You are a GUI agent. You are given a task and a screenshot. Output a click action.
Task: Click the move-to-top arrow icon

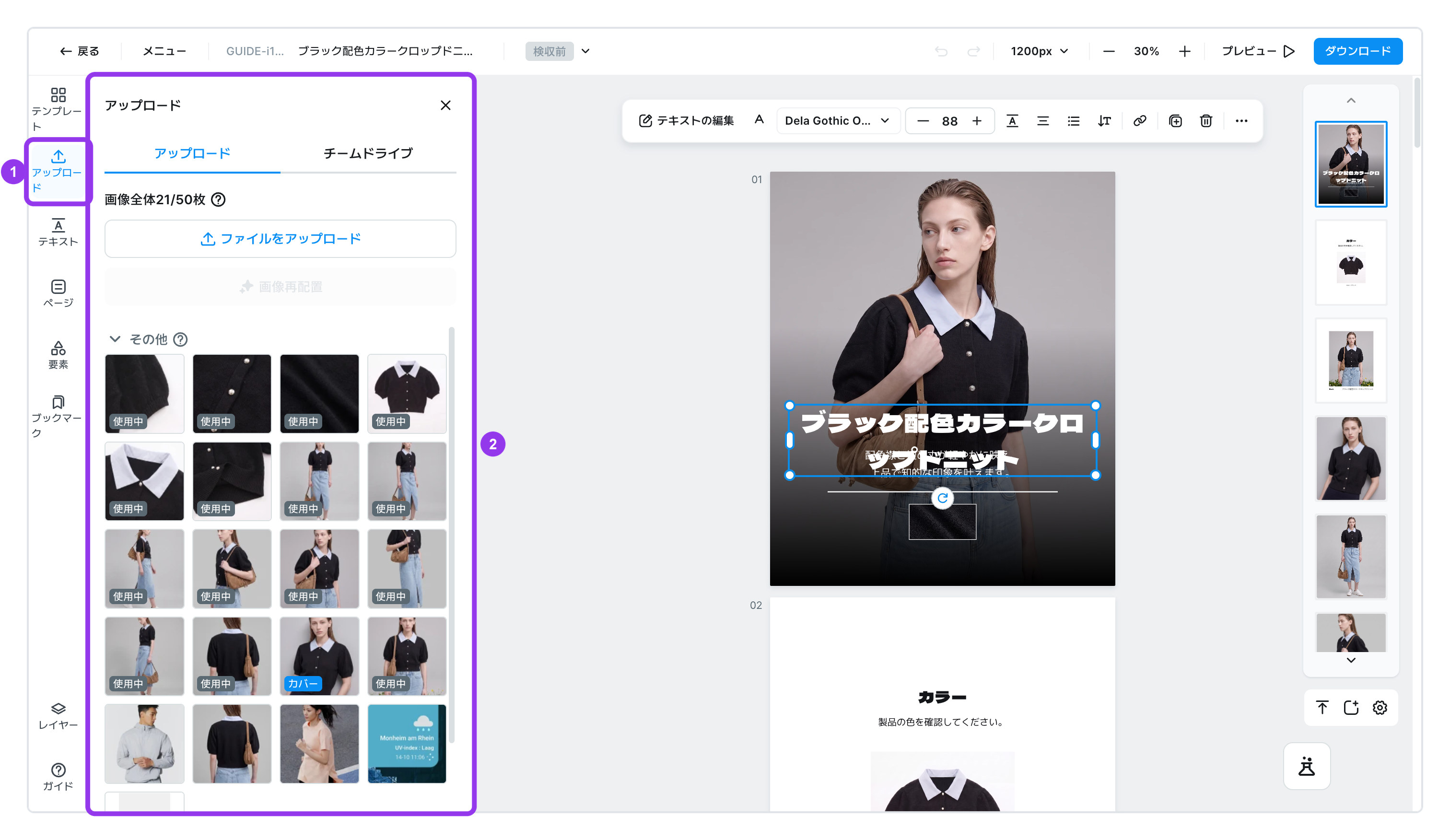coord(1322,708)
